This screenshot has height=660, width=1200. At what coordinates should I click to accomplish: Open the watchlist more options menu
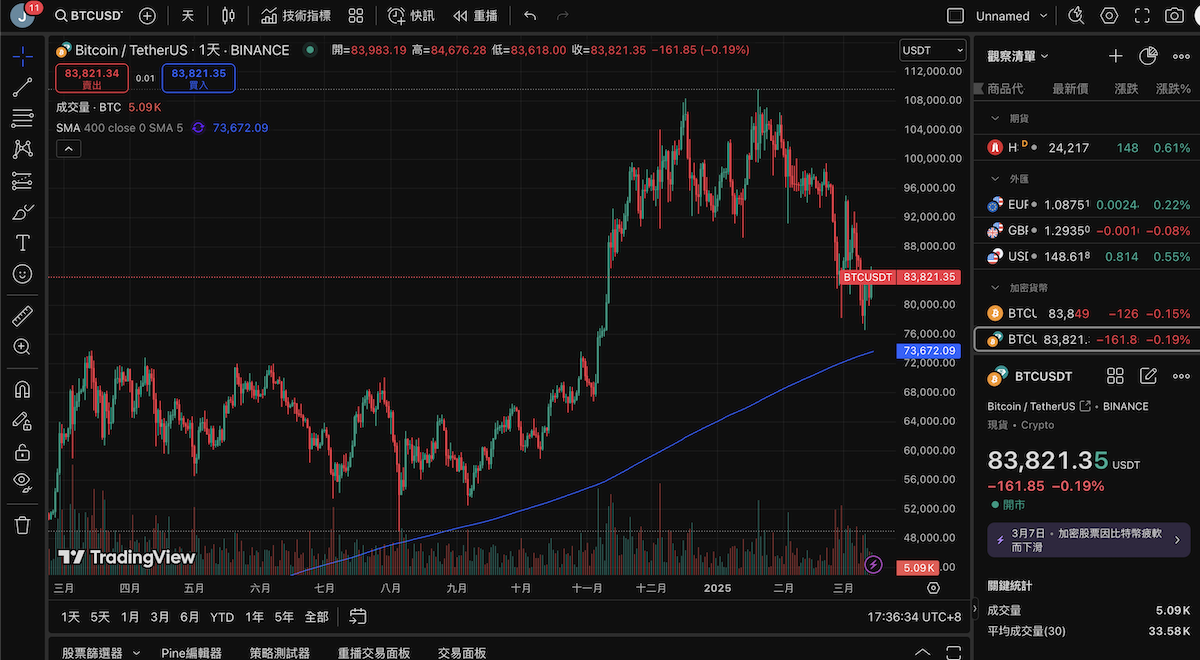[x=1181, y=57]
